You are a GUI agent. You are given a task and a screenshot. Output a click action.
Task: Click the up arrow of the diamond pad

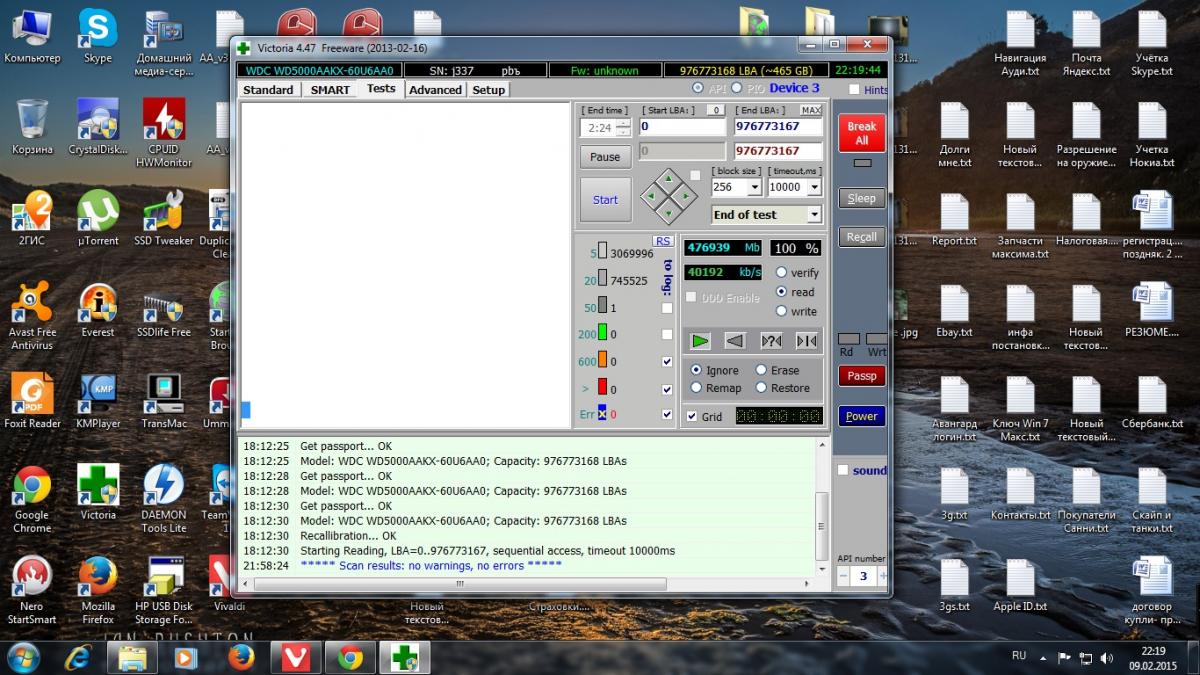point(669,180)
